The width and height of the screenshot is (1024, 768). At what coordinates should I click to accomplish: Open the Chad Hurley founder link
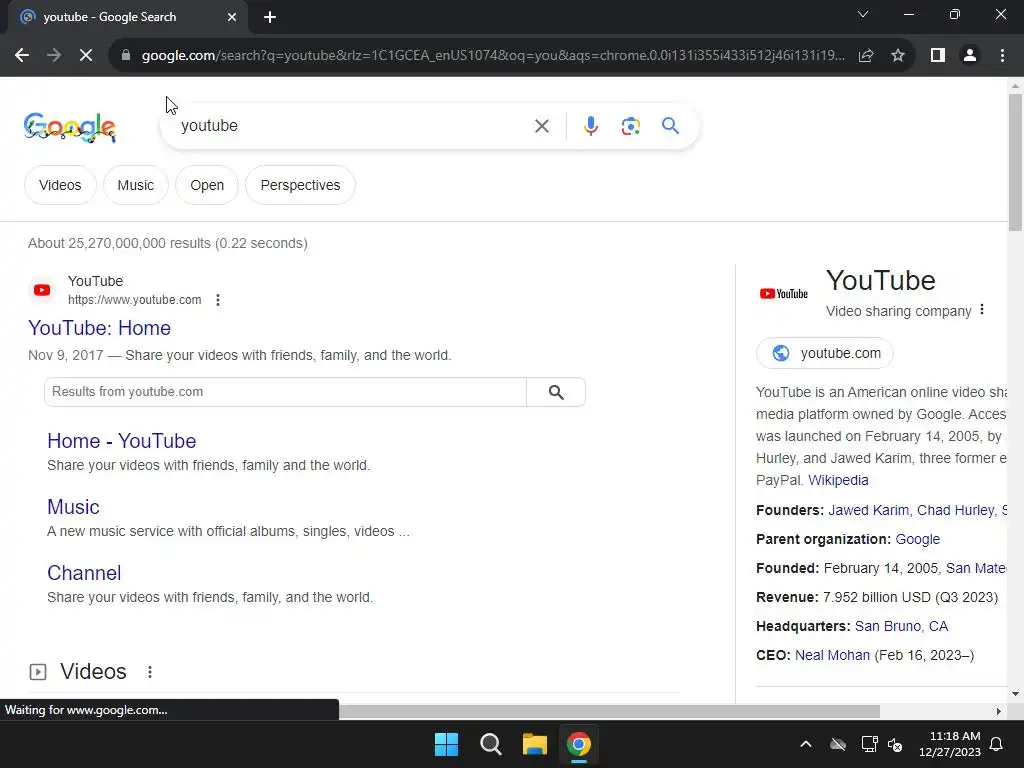[x=955, y=510]
